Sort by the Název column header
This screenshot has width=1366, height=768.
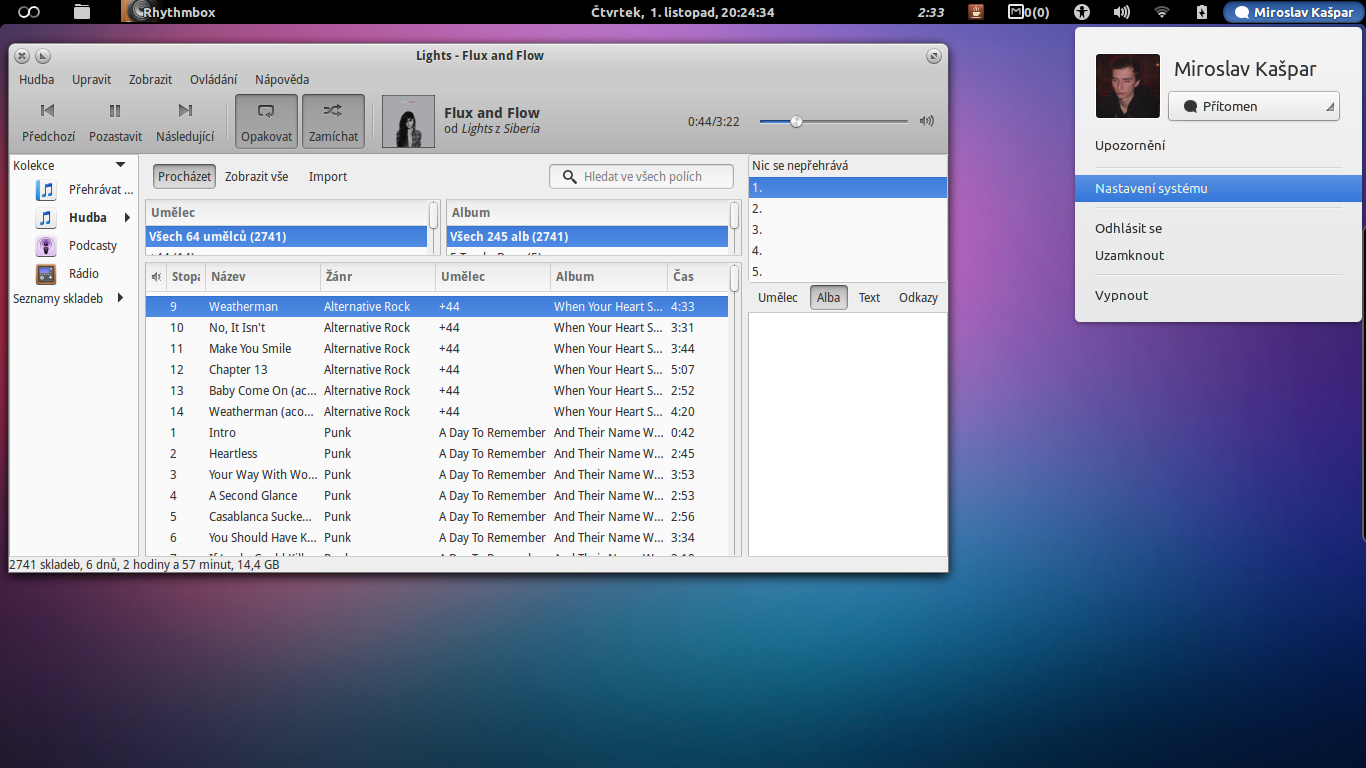click(262, 277)
